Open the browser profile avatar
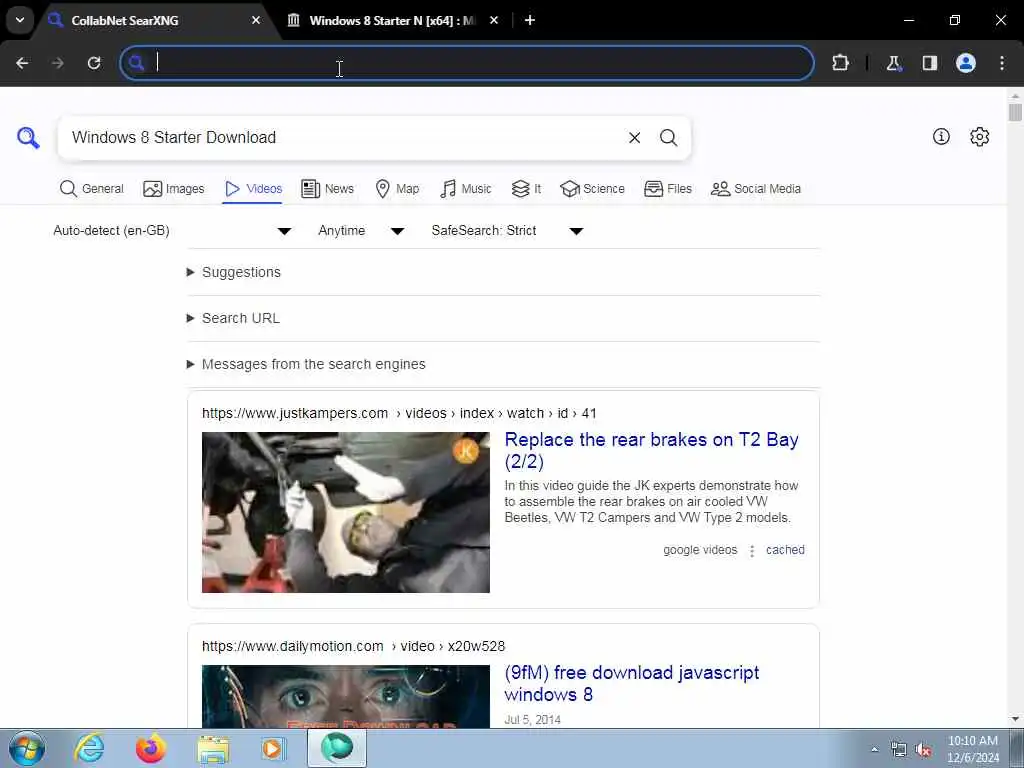 966,63
